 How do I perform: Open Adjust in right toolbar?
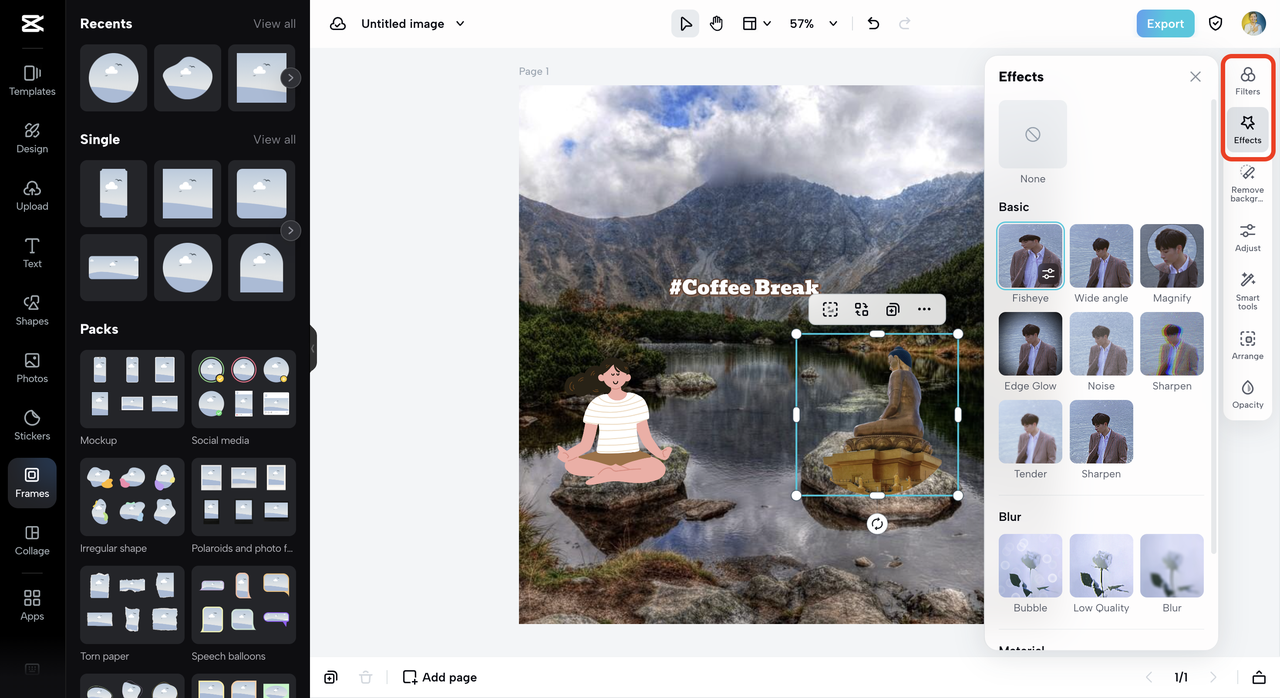click(1247, 238)
